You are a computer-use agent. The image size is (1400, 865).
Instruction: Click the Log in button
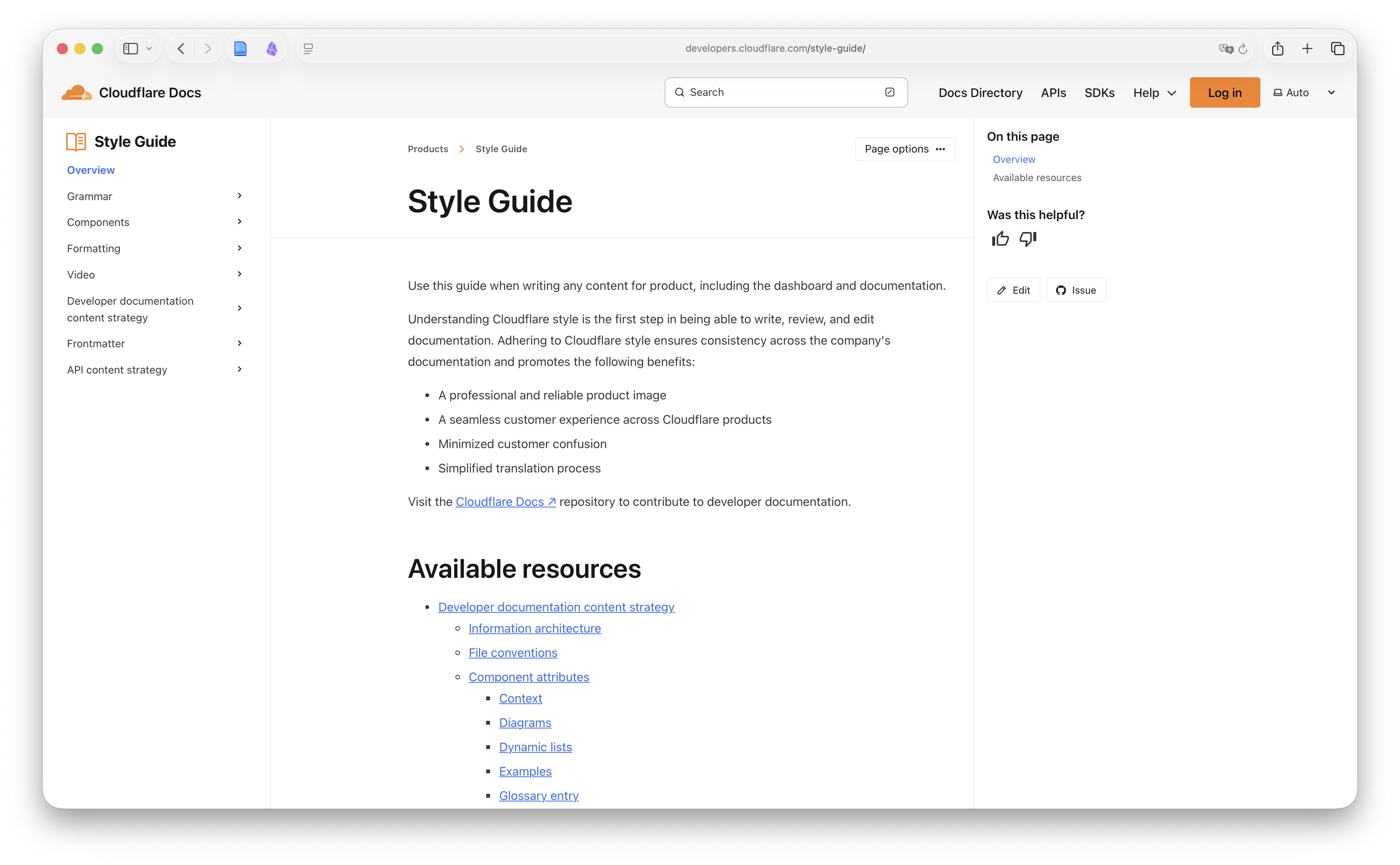tap(1224, 92)
